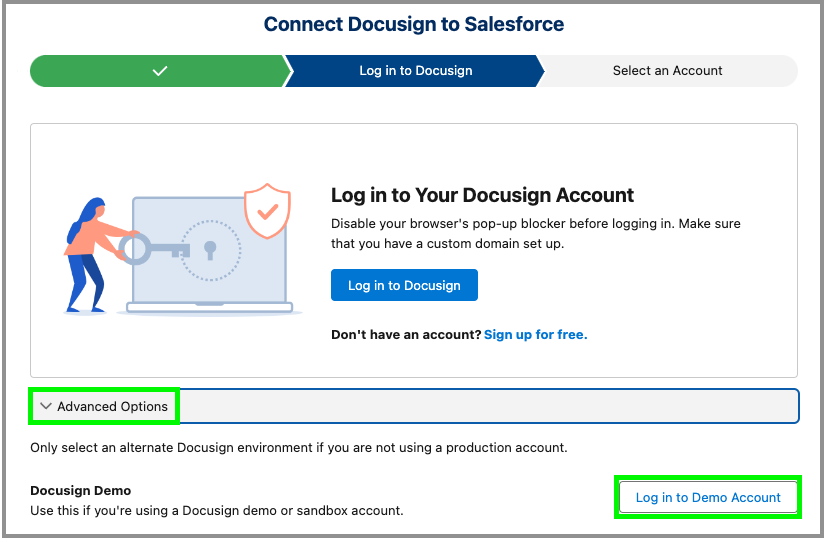
Task: Click the pop-up blocker instruction text
Action: (x=535, y=233)
